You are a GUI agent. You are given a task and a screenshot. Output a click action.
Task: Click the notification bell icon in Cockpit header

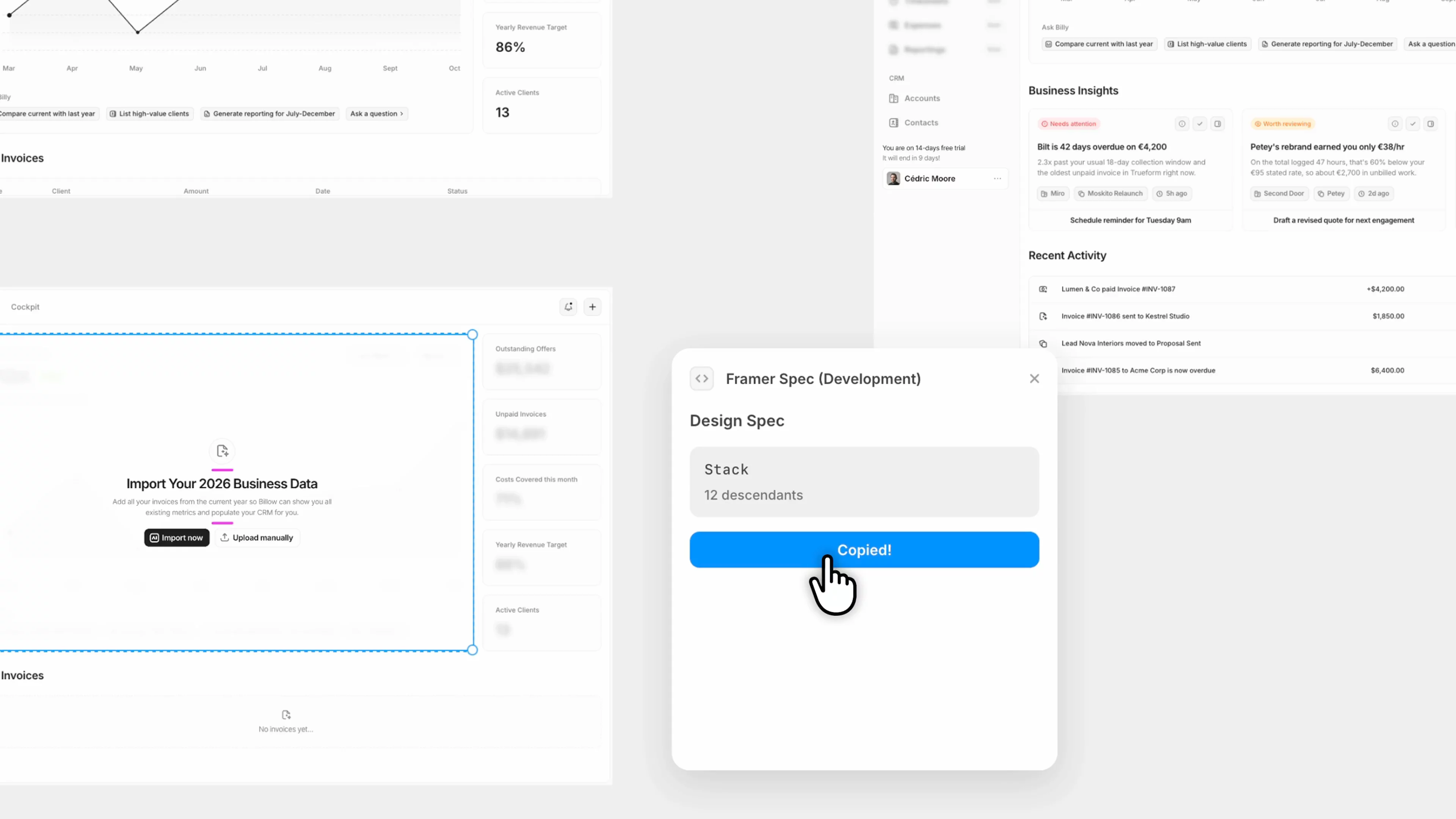[x=568, y=306]
